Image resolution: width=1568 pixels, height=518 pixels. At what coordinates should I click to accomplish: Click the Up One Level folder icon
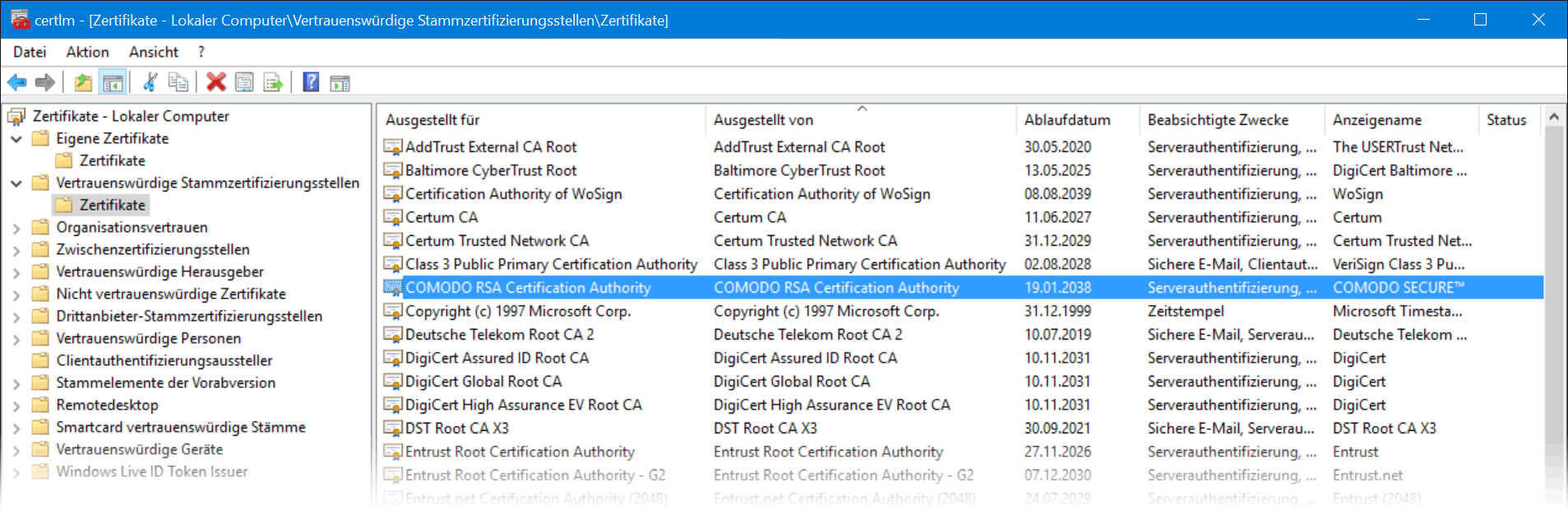click(83, 82)
